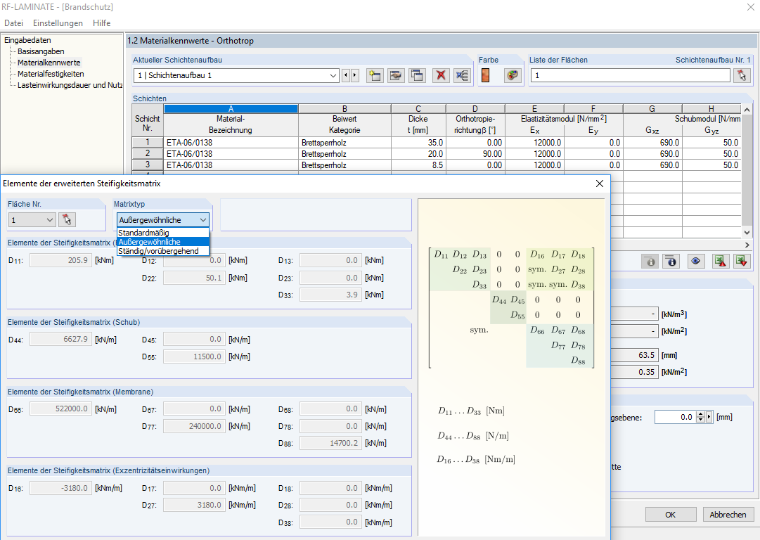Click the copy layer composition icon

pyautogui.click(x=417, y=76)
